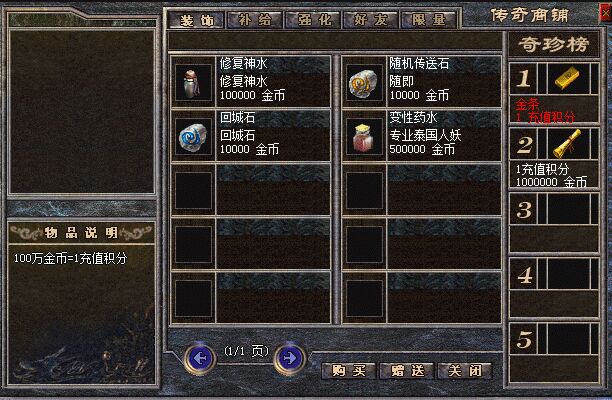Screen dimensions: 612x400
Task: Select the 随机传送石 stone icon
Action: [x=364, y=83]
